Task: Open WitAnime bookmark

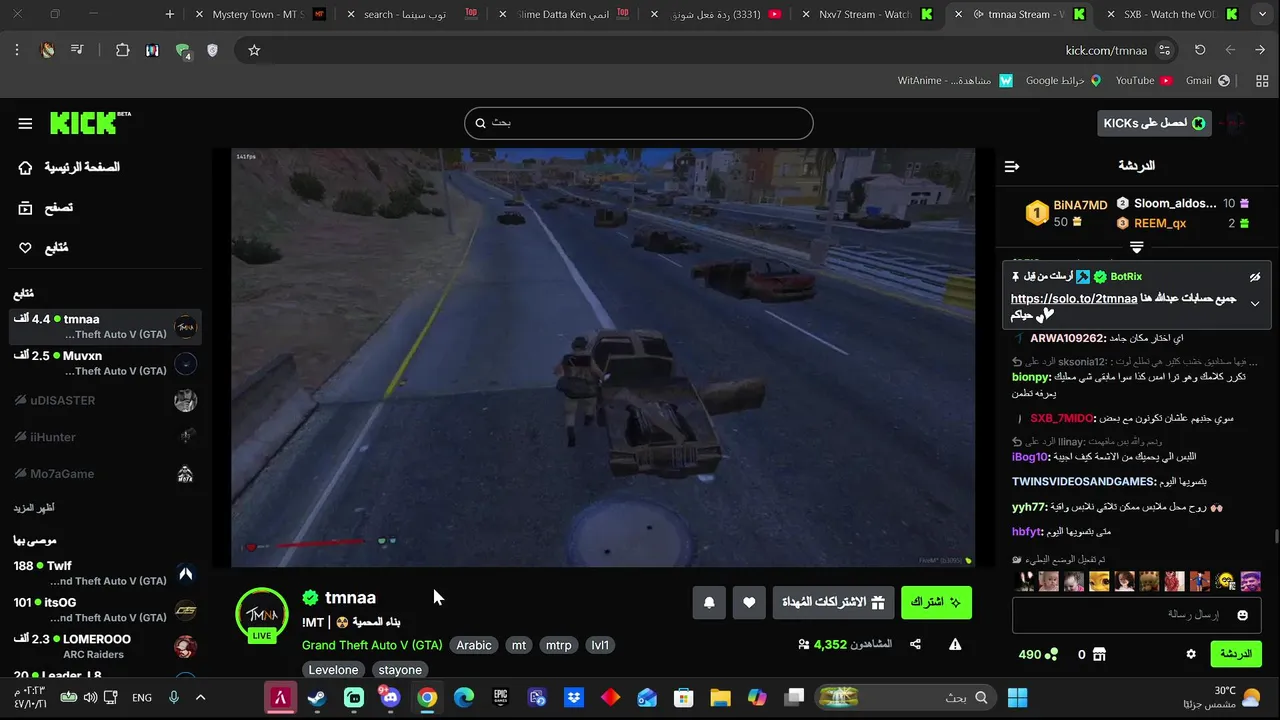Action: pos(955,80)
